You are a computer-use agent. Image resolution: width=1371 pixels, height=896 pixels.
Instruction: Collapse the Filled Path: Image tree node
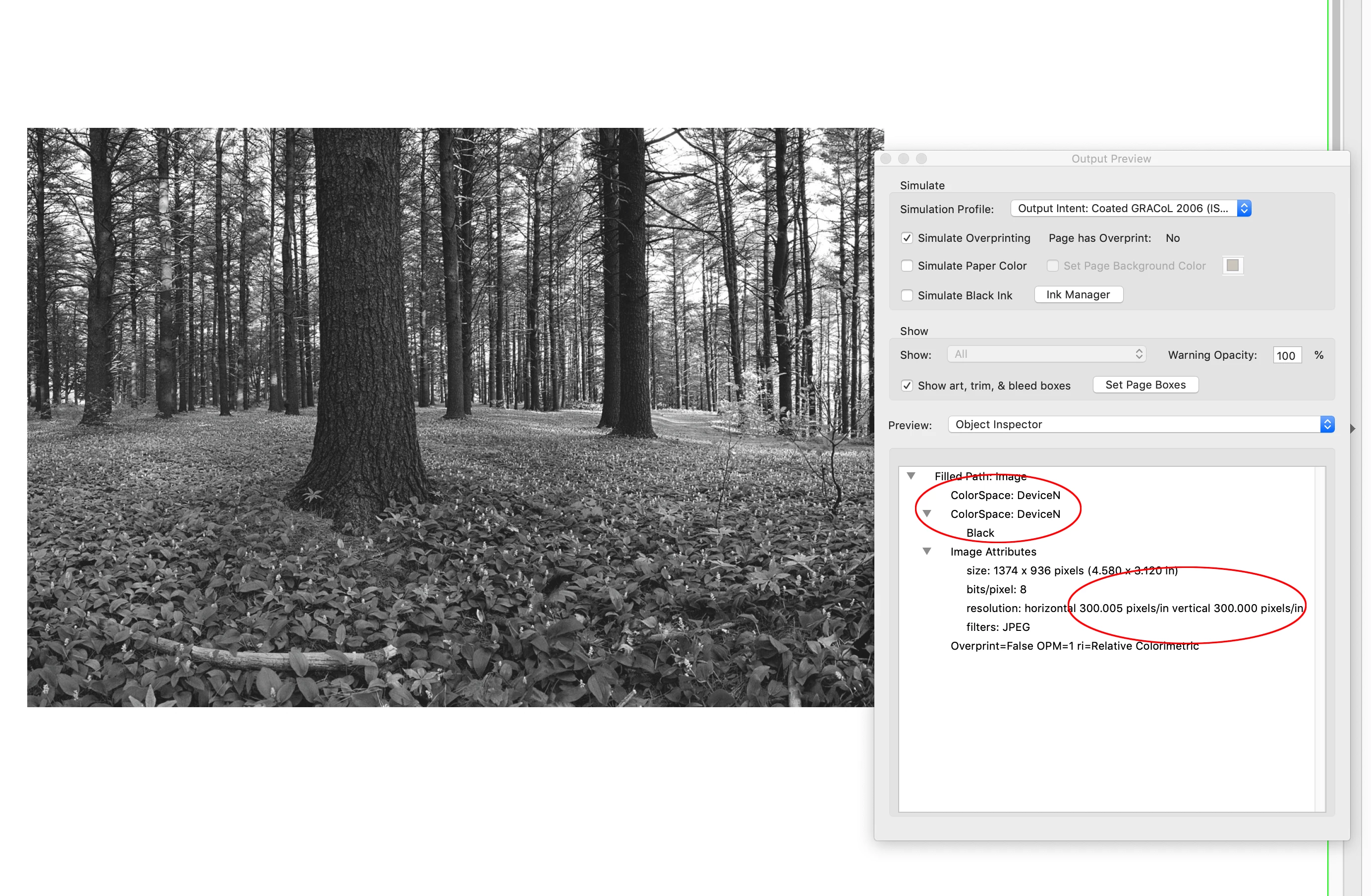(911, 476)
